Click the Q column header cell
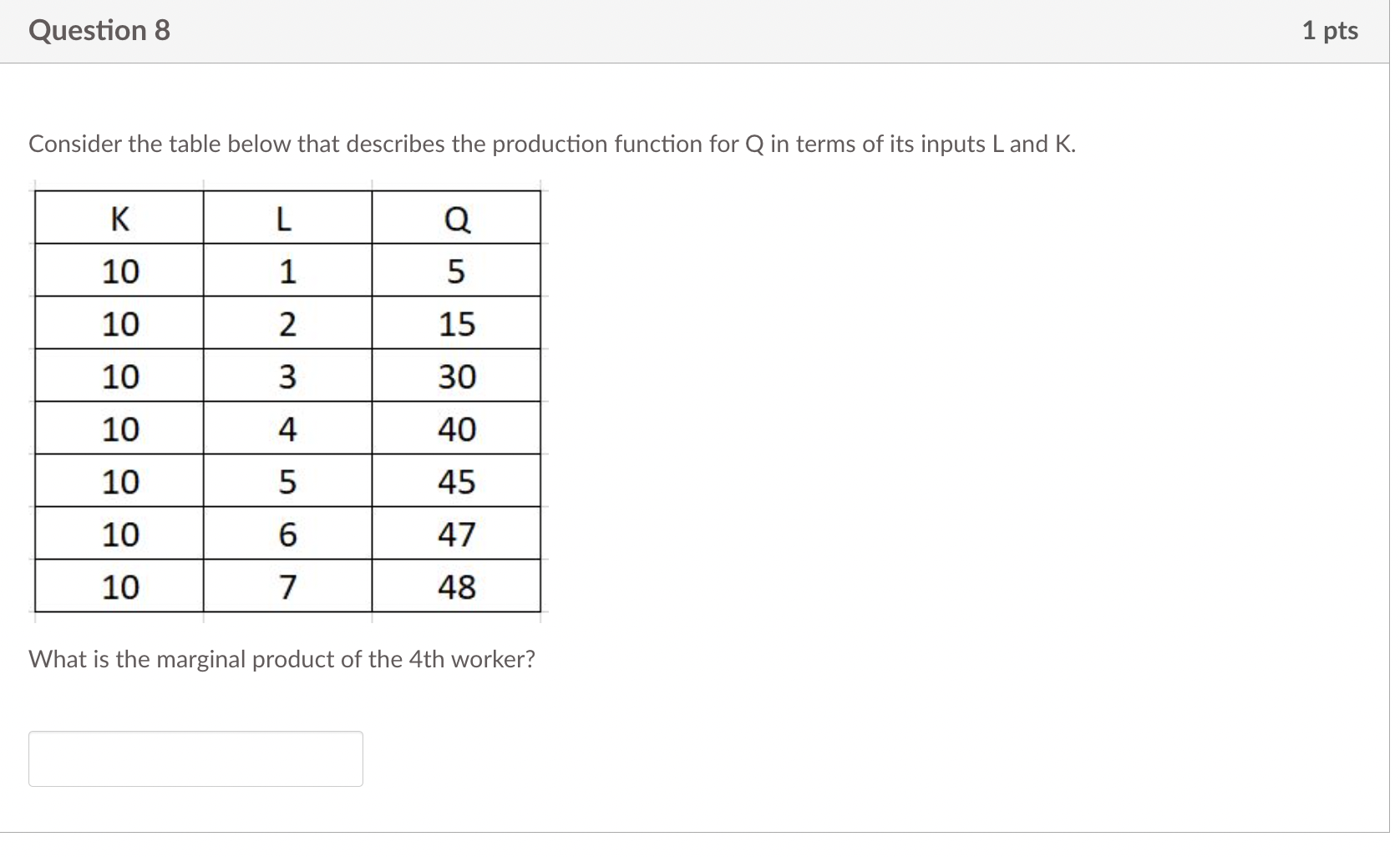This screenshot has height=857, width=1400. [x=455, y=219]
